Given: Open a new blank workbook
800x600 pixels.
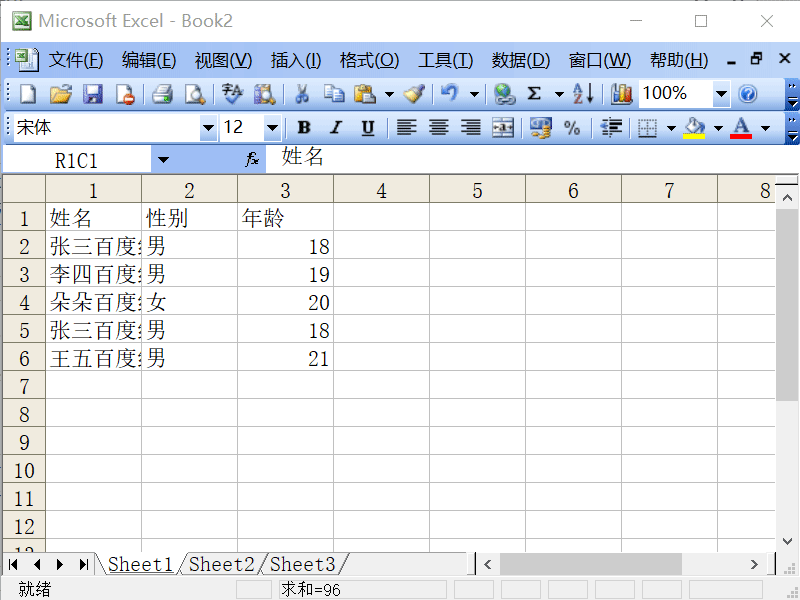Looking at the screenshot, I should (x=26, y=93).
